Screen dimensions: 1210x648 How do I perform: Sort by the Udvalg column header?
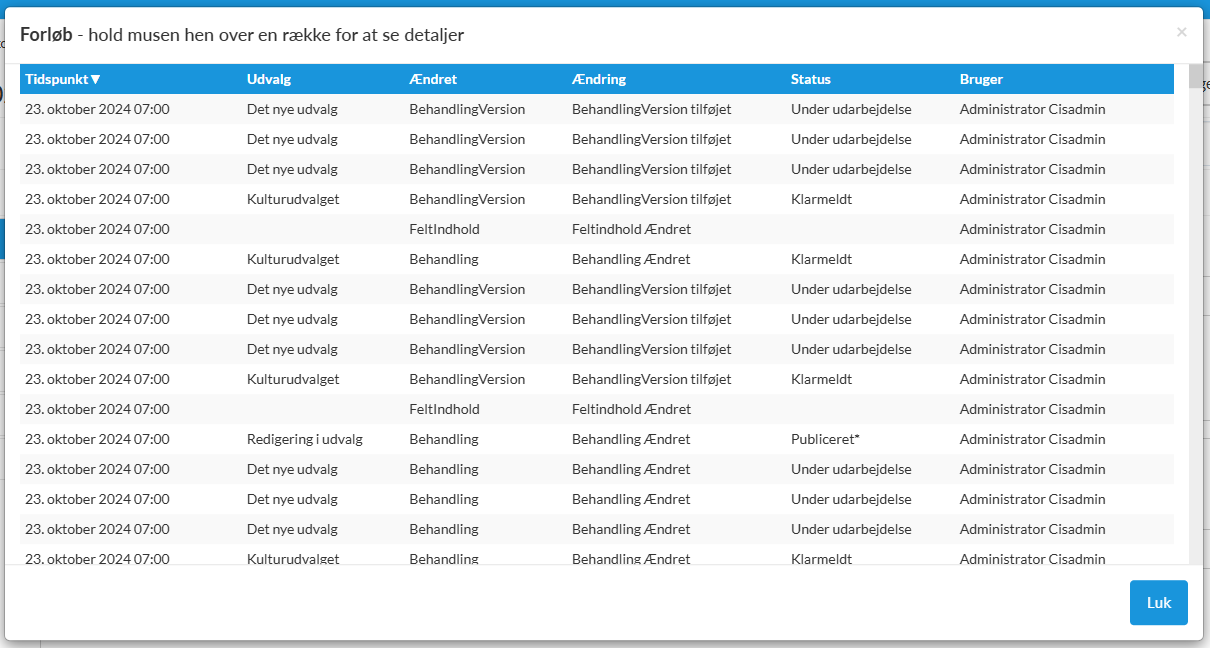coord(269,80)
